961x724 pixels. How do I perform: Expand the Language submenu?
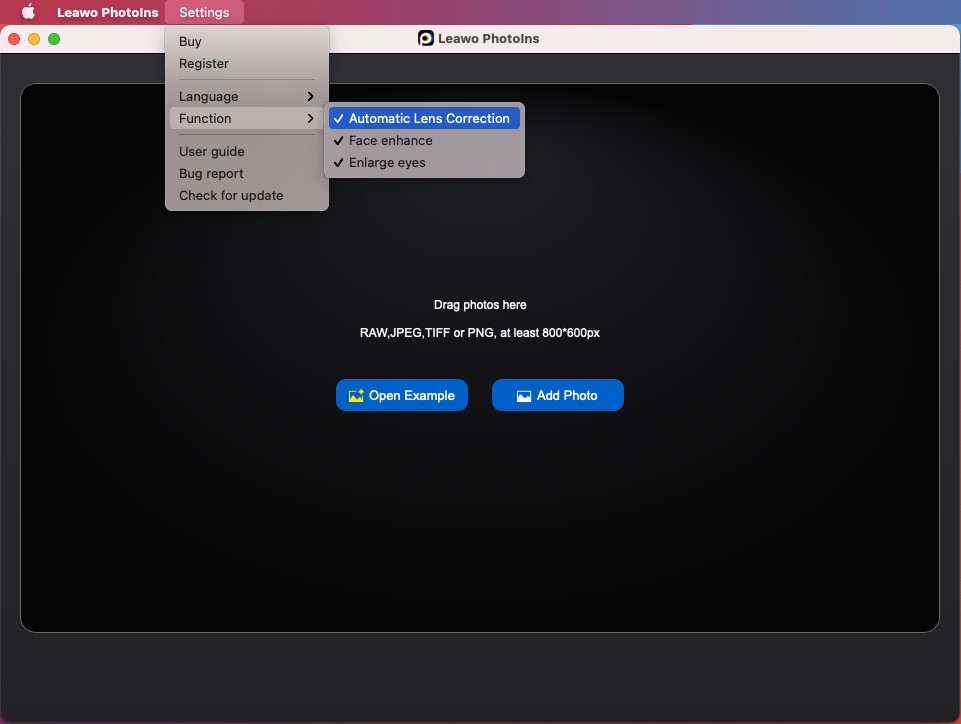click(246, 97)
